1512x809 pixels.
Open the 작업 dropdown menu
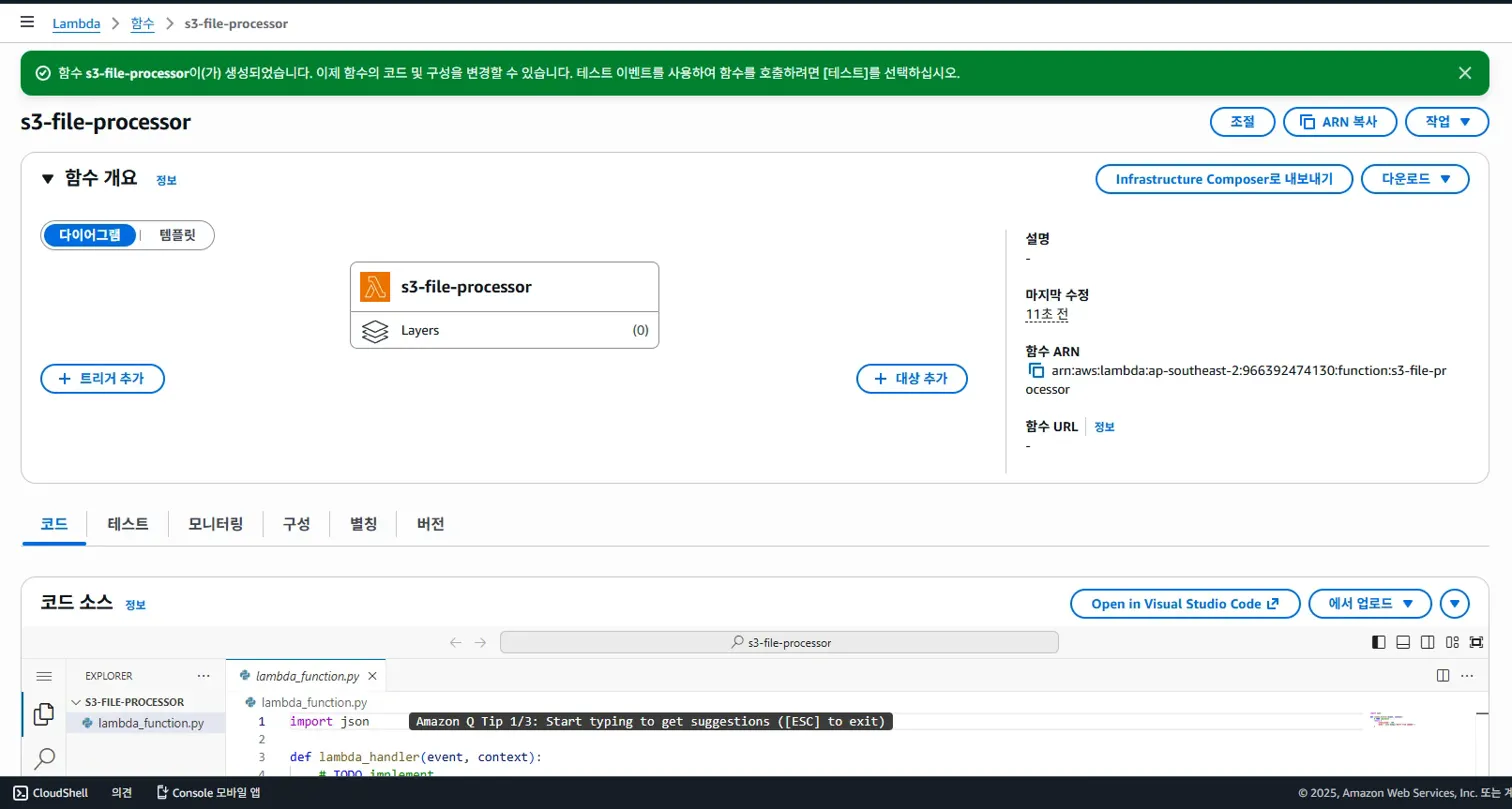tap(1447, 122)
